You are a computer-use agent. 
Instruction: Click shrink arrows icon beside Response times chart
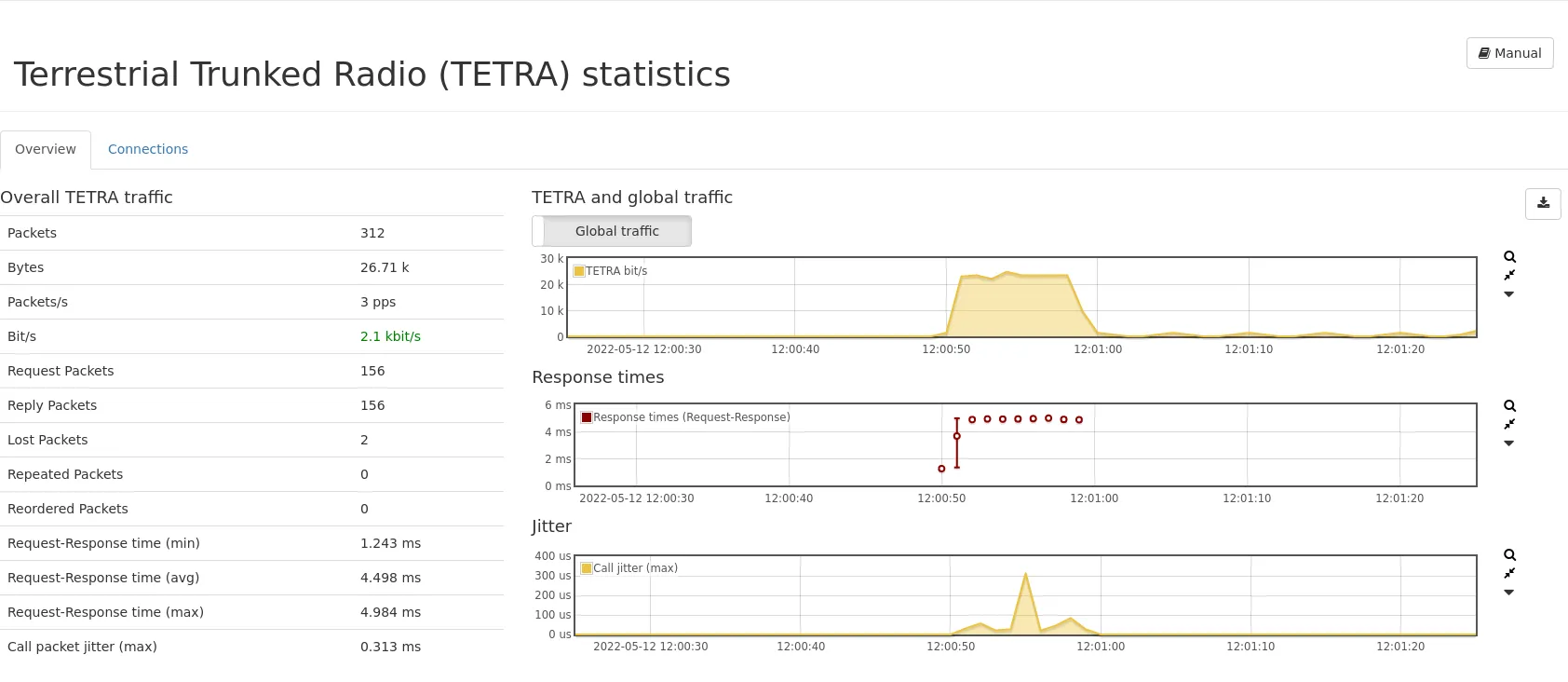coord(1509,425)
